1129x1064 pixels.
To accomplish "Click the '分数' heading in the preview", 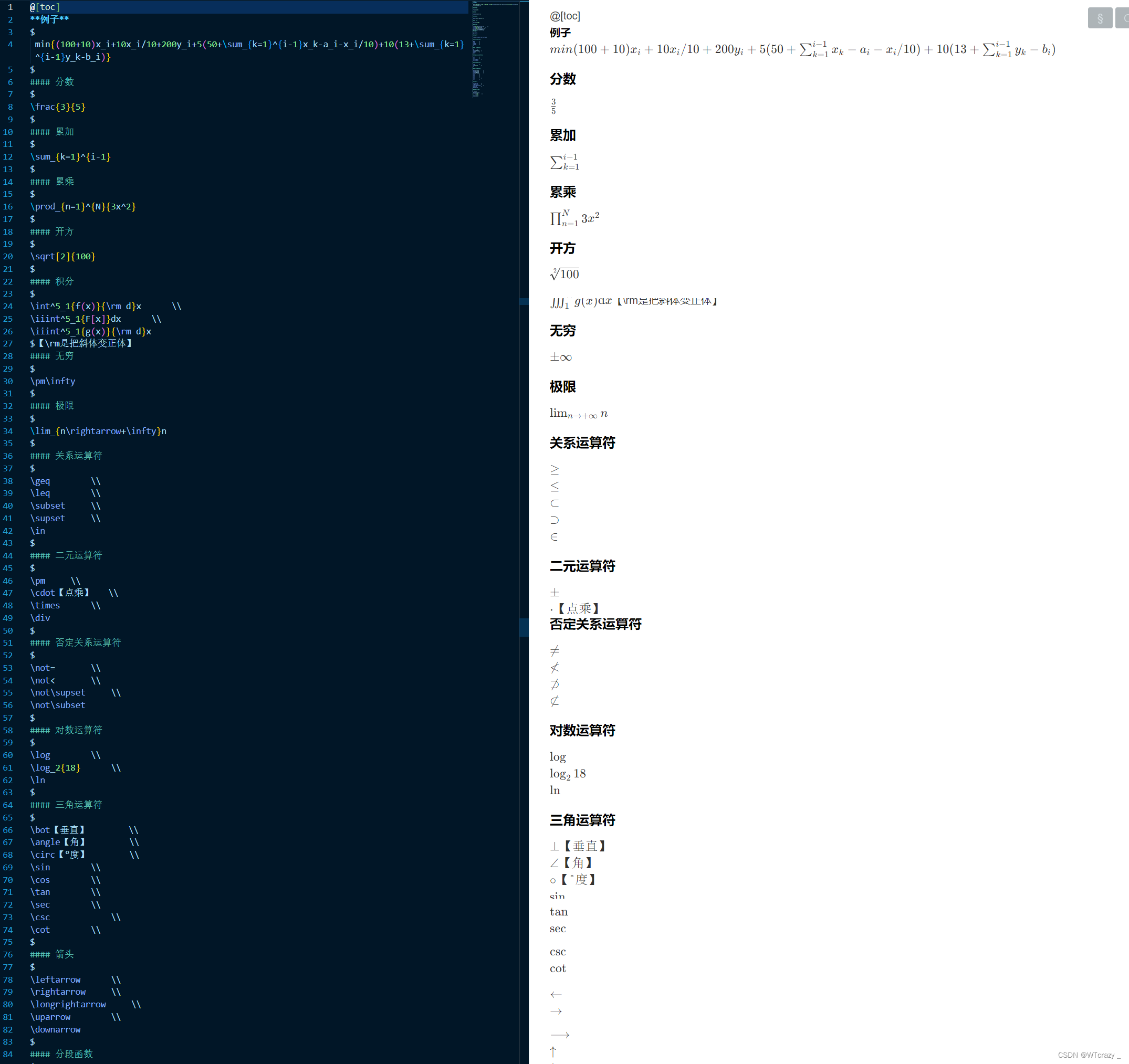I will pyautogui.click(x=563, y=79).
